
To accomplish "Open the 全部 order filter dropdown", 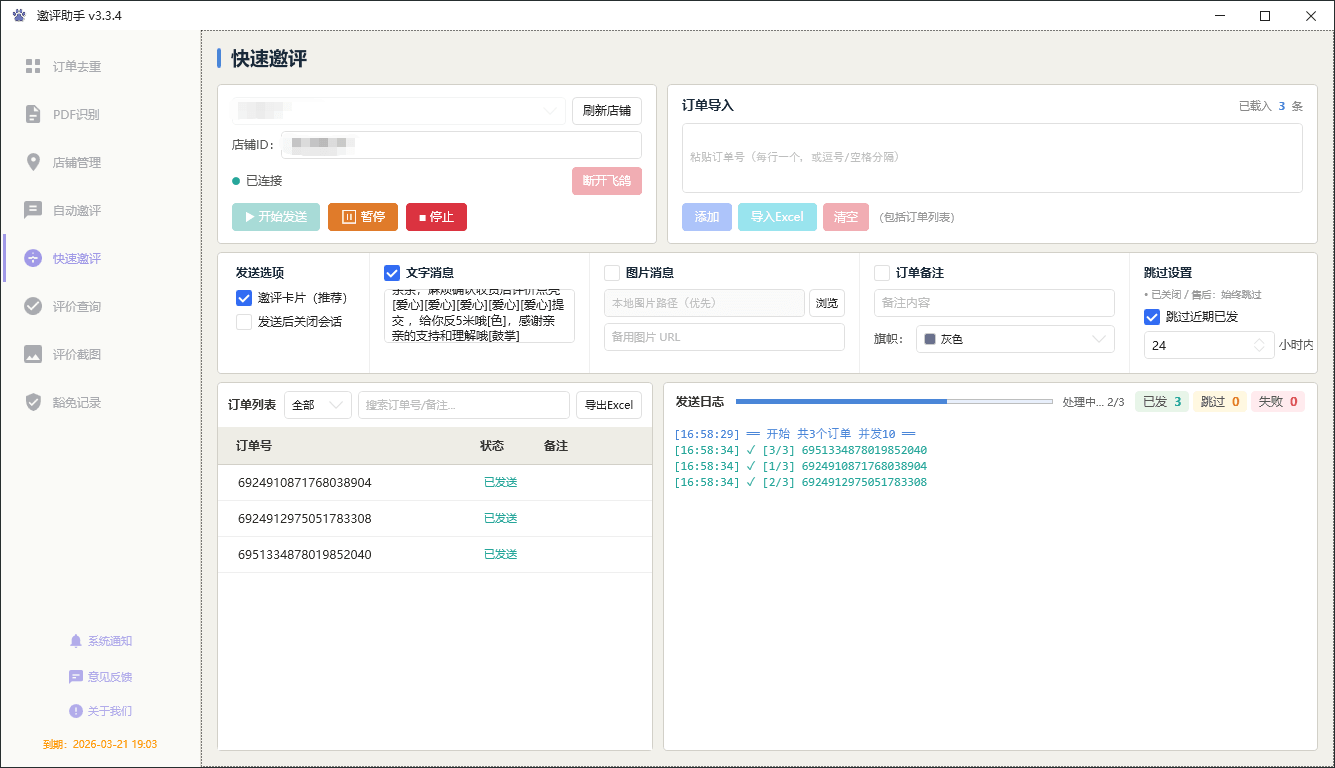I will [318, 405].
